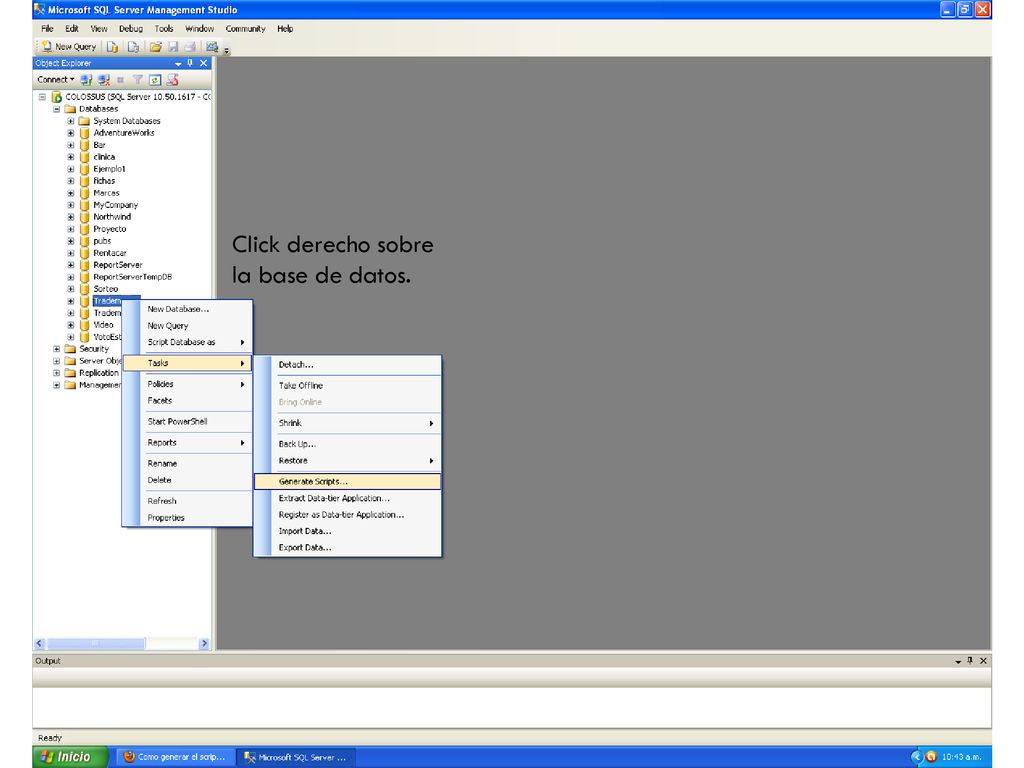Open toolbar options arrow after Activity Monitor
This screenshot has height=768, width=1024.
point(227,50)
